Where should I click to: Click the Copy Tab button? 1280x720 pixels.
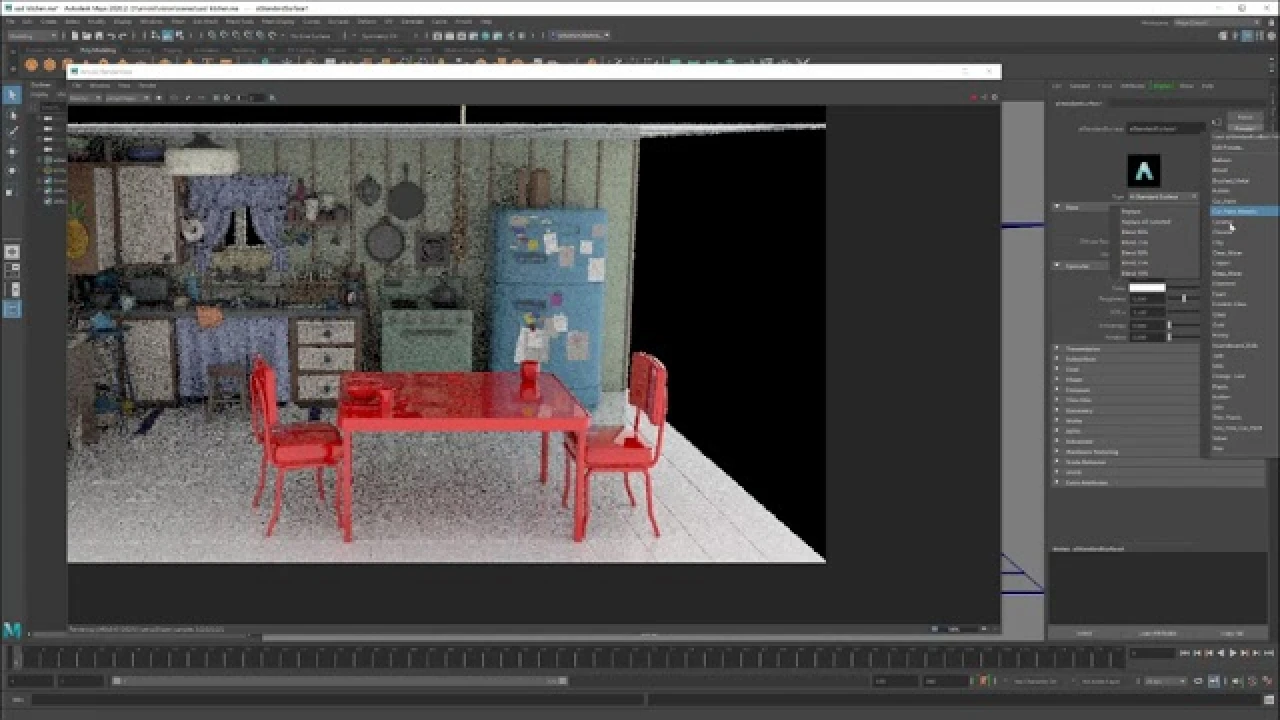[x=1233, y=633]
